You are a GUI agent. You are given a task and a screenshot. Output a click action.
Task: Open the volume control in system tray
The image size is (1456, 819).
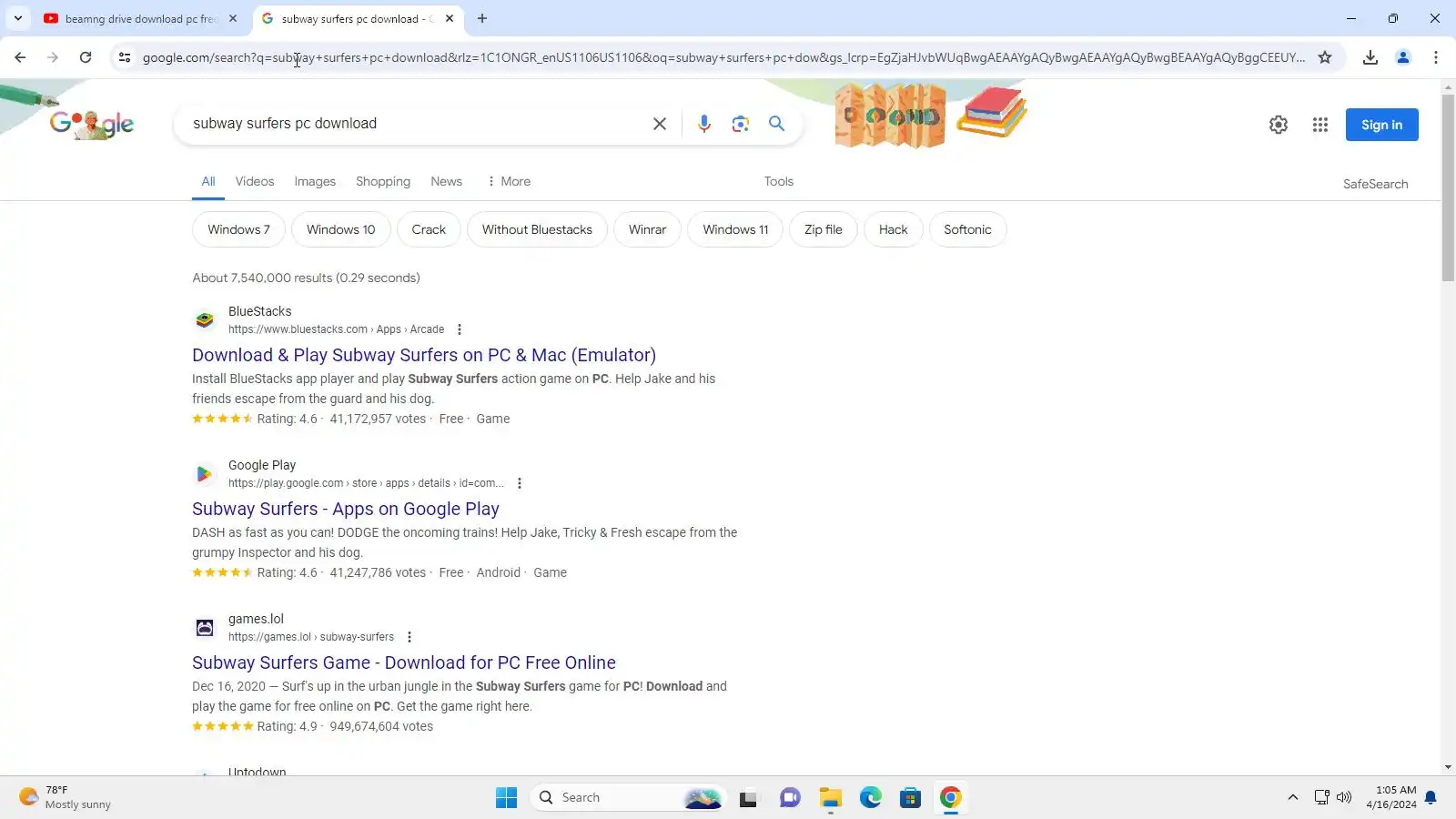1344,798
